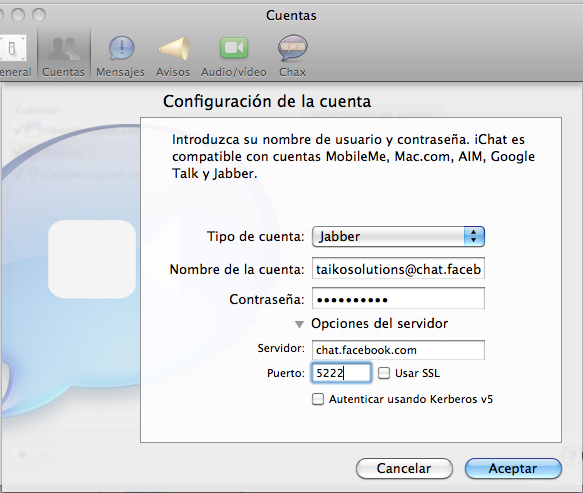This screenshot has height=493, width=583.
Task: Click the Cancelar button
Action: tap(404, 468)
